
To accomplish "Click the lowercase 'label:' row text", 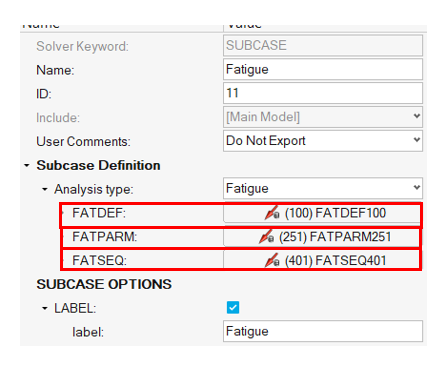I will (x=88, y=332).
